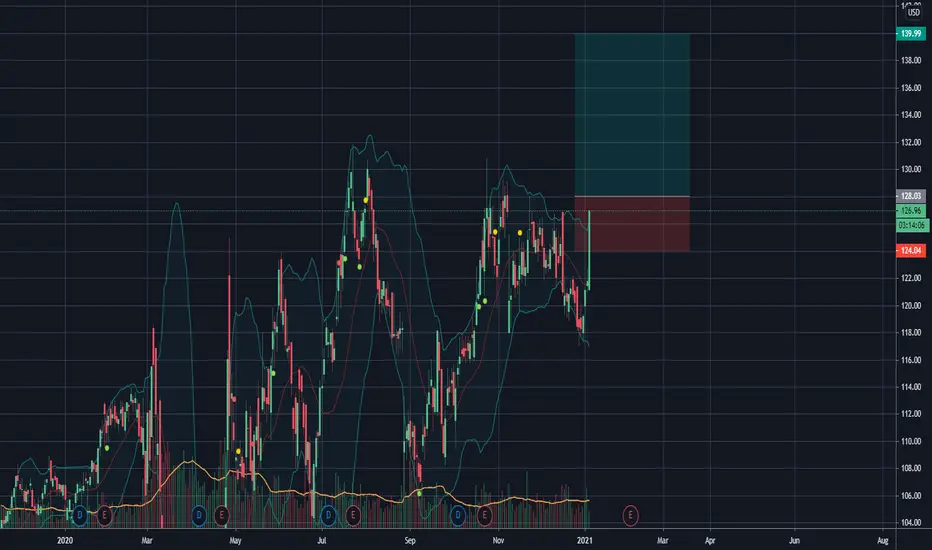Click the 138.00 price axis label
The image size is (932, 550).
(911, 61)
